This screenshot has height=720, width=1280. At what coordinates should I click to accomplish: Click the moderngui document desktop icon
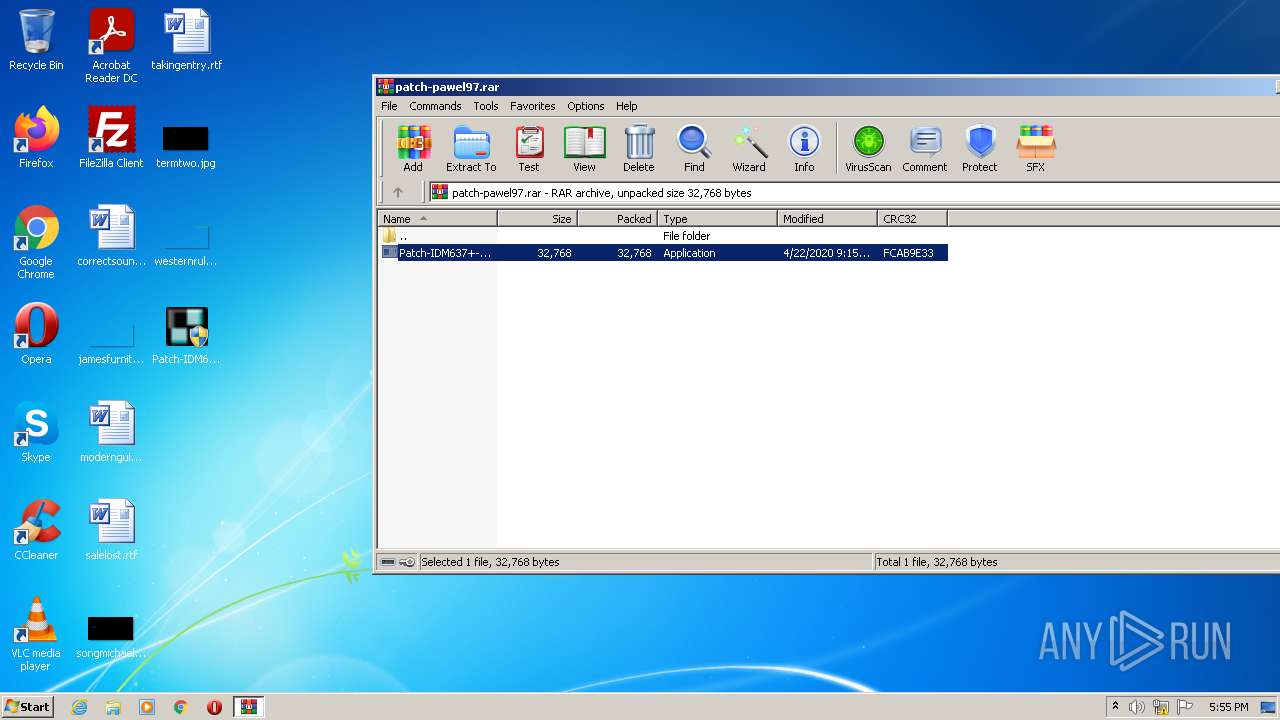111,432
